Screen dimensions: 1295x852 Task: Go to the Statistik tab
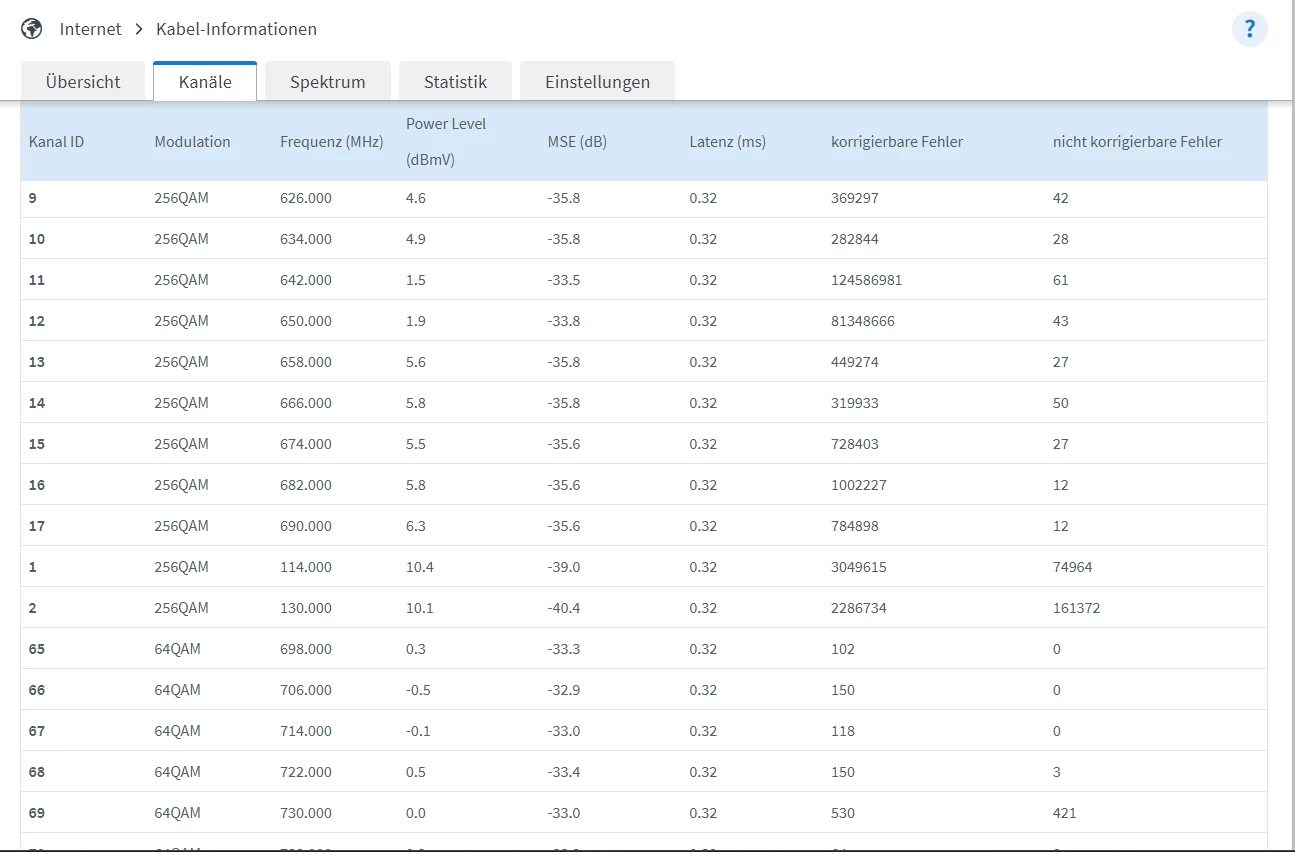[x=455, y=82]
